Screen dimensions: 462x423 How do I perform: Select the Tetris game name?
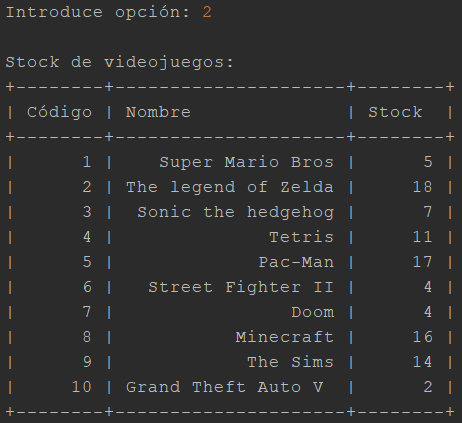[301, 237]
